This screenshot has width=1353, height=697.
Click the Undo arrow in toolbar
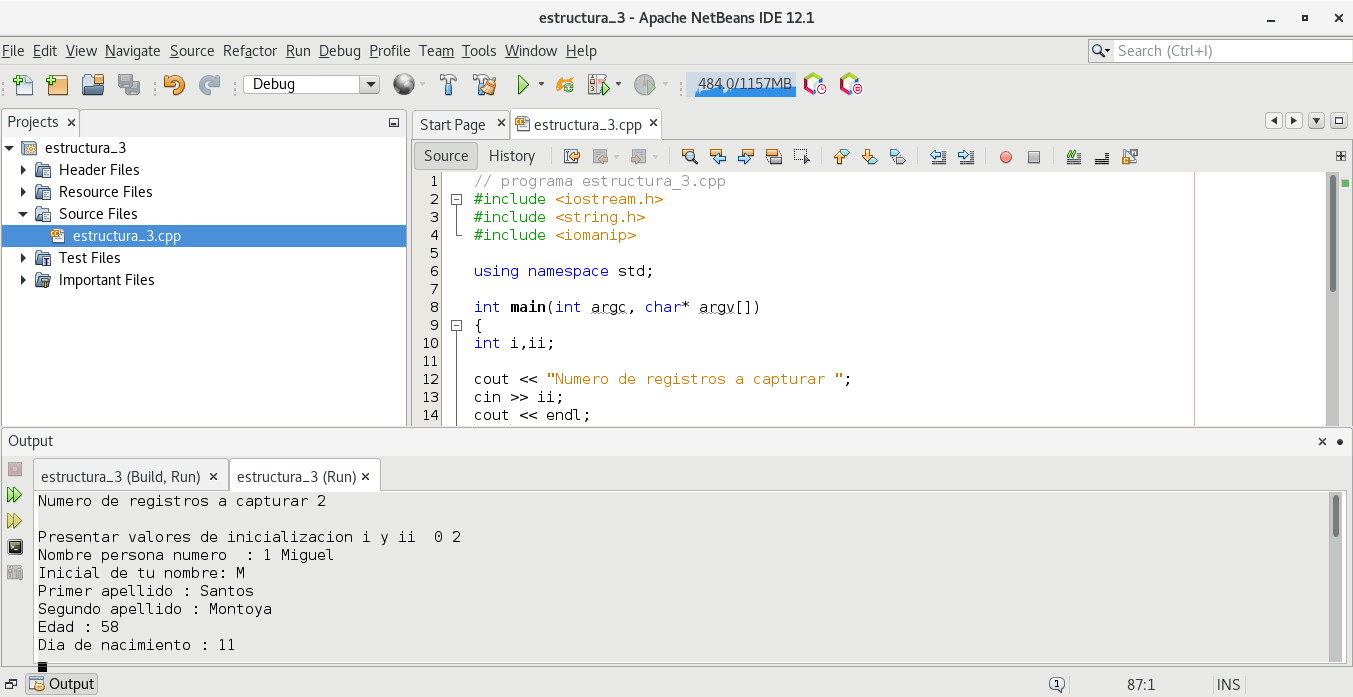pos(174,85)
